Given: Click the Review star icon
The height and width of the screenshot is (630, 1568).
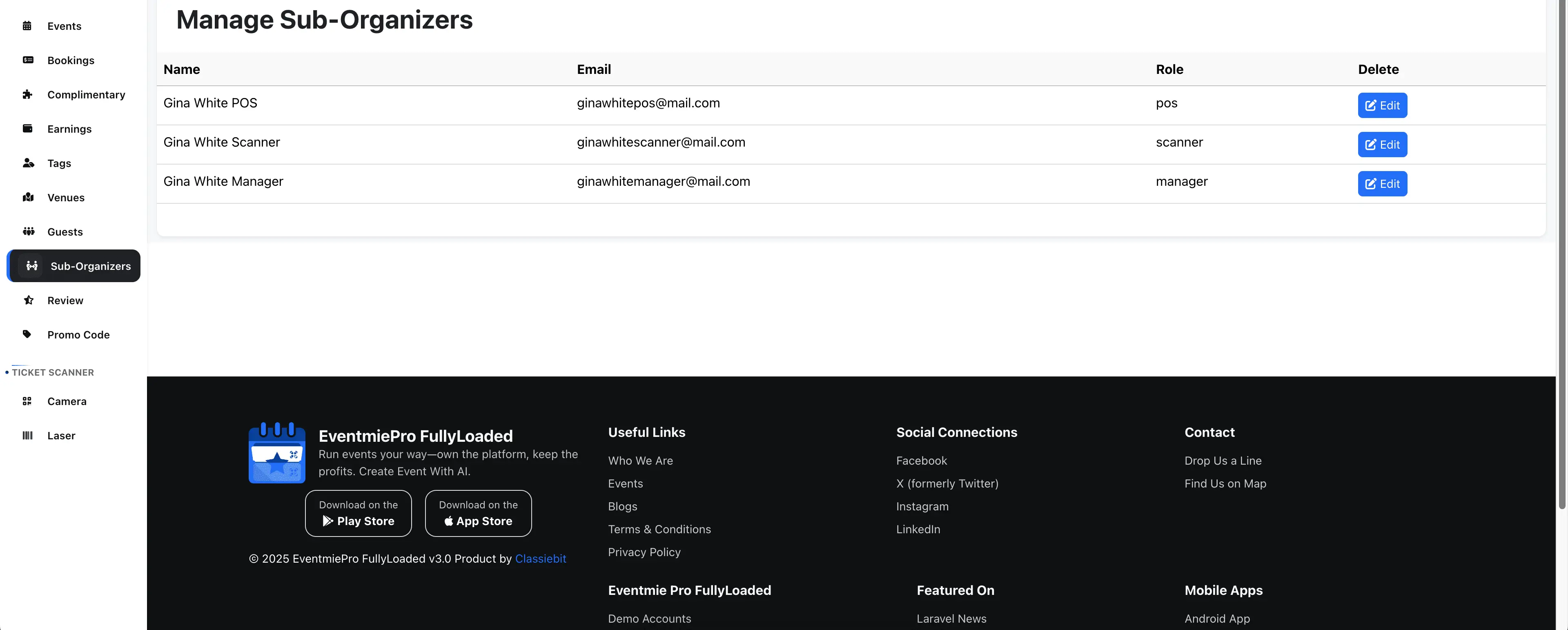Looking at the screenshot, I should tap(28, 300).
